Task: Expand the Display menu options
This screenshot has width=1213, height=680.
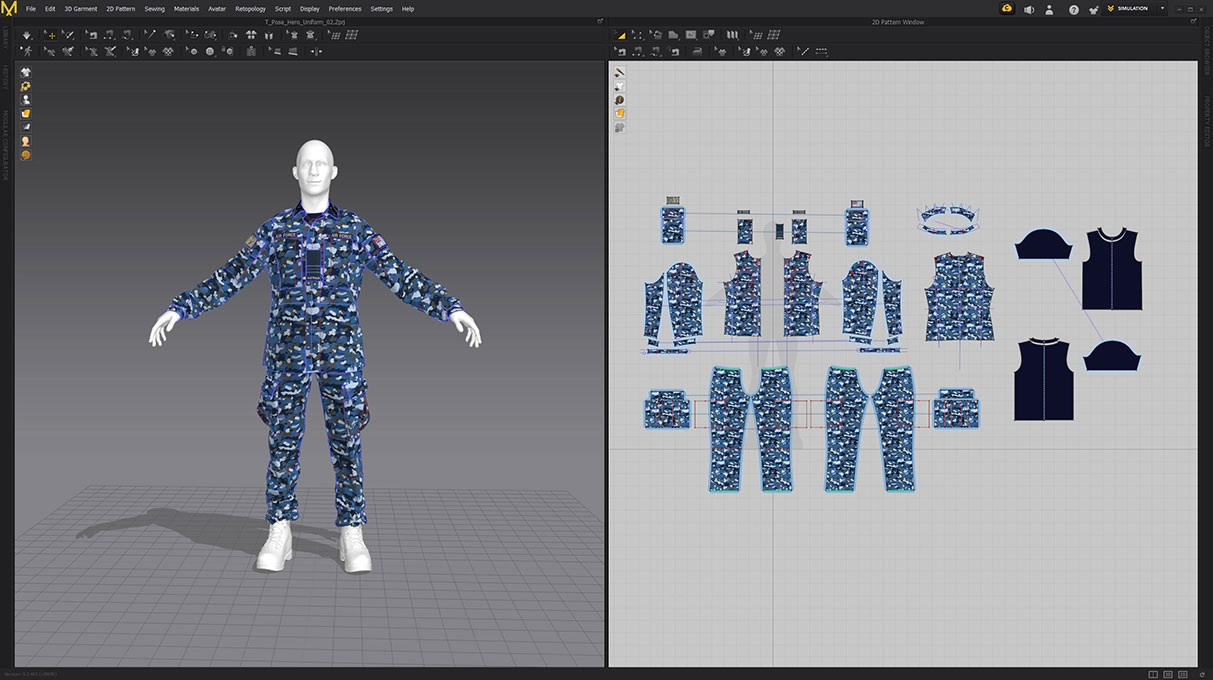Action: [x=309, y=8]
